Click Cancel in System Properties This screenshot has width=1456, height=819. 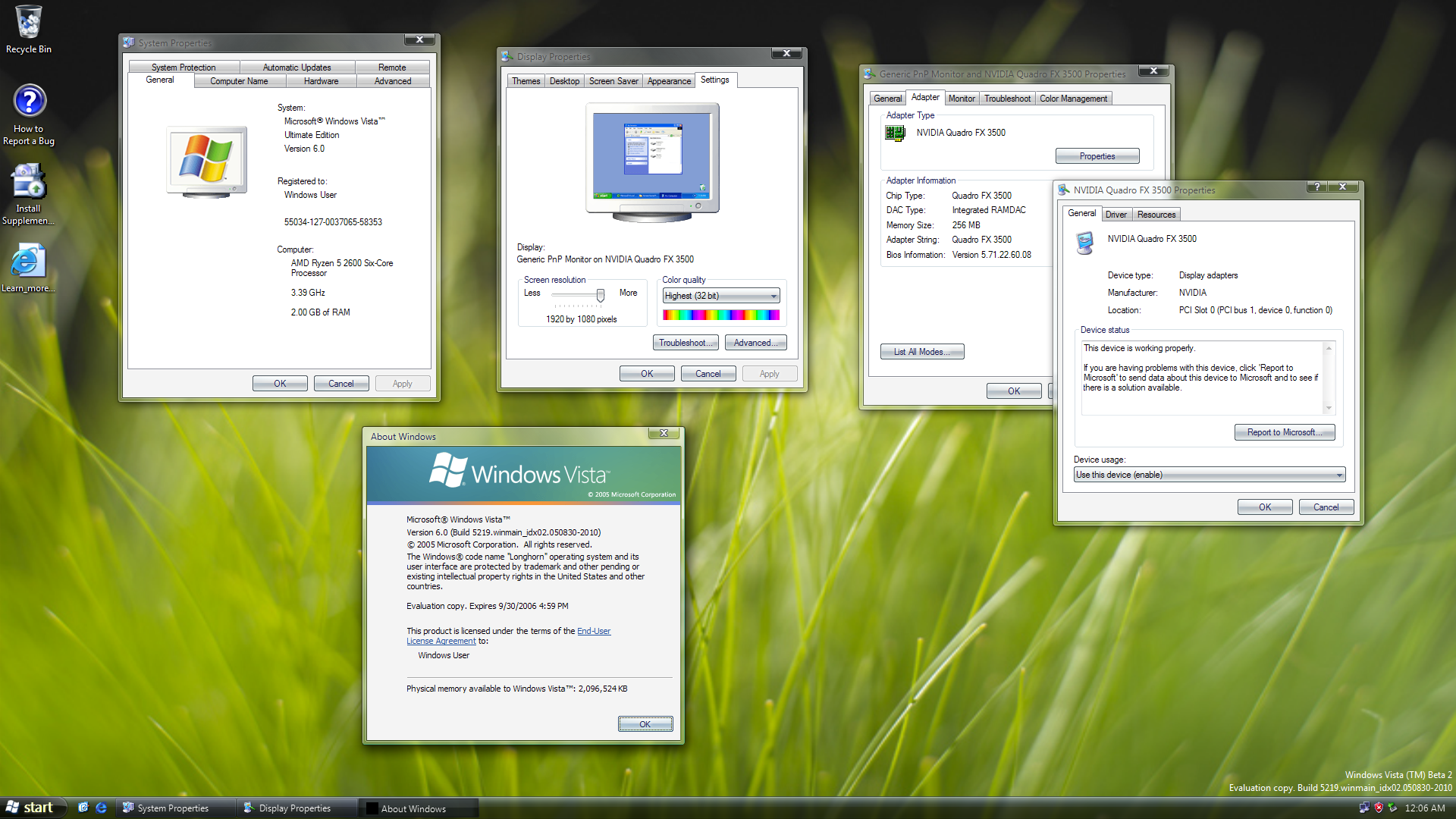[x=341, y=384]
